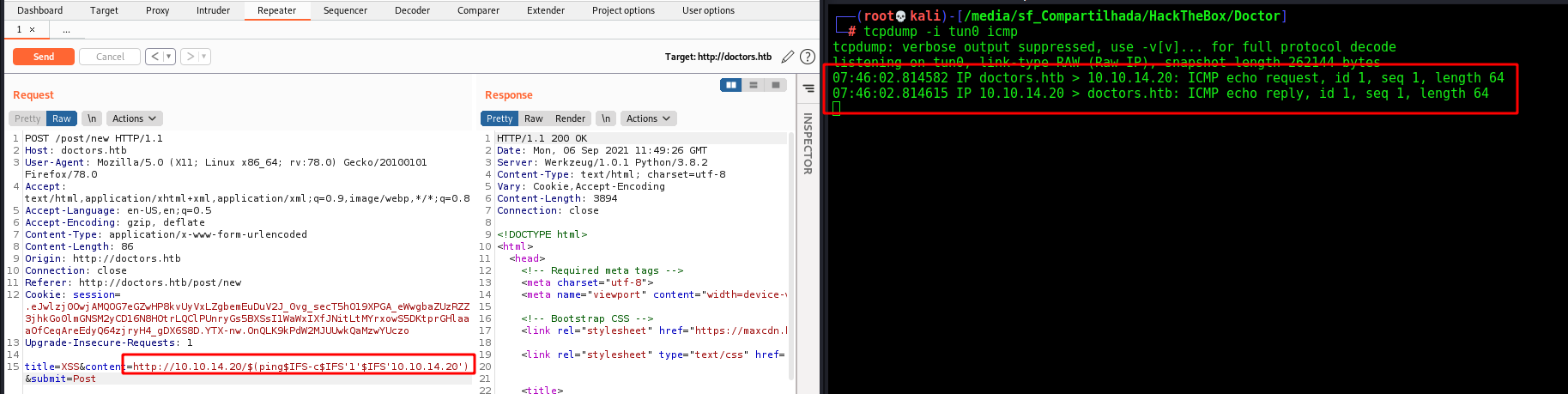The image size is (1568, 394).
Task: Switch to the Intruder tab
Action: click(x=213, y=10)
